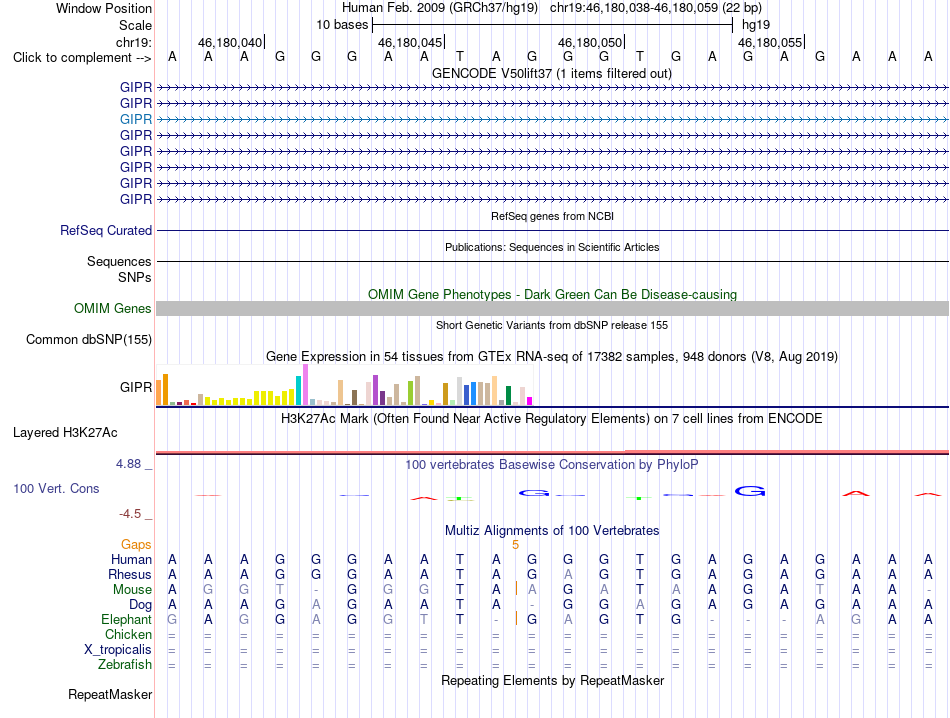Open the GTEx 'Gene Expression in 54 tissues' title
950x718 pixels.
click(552, 356)
